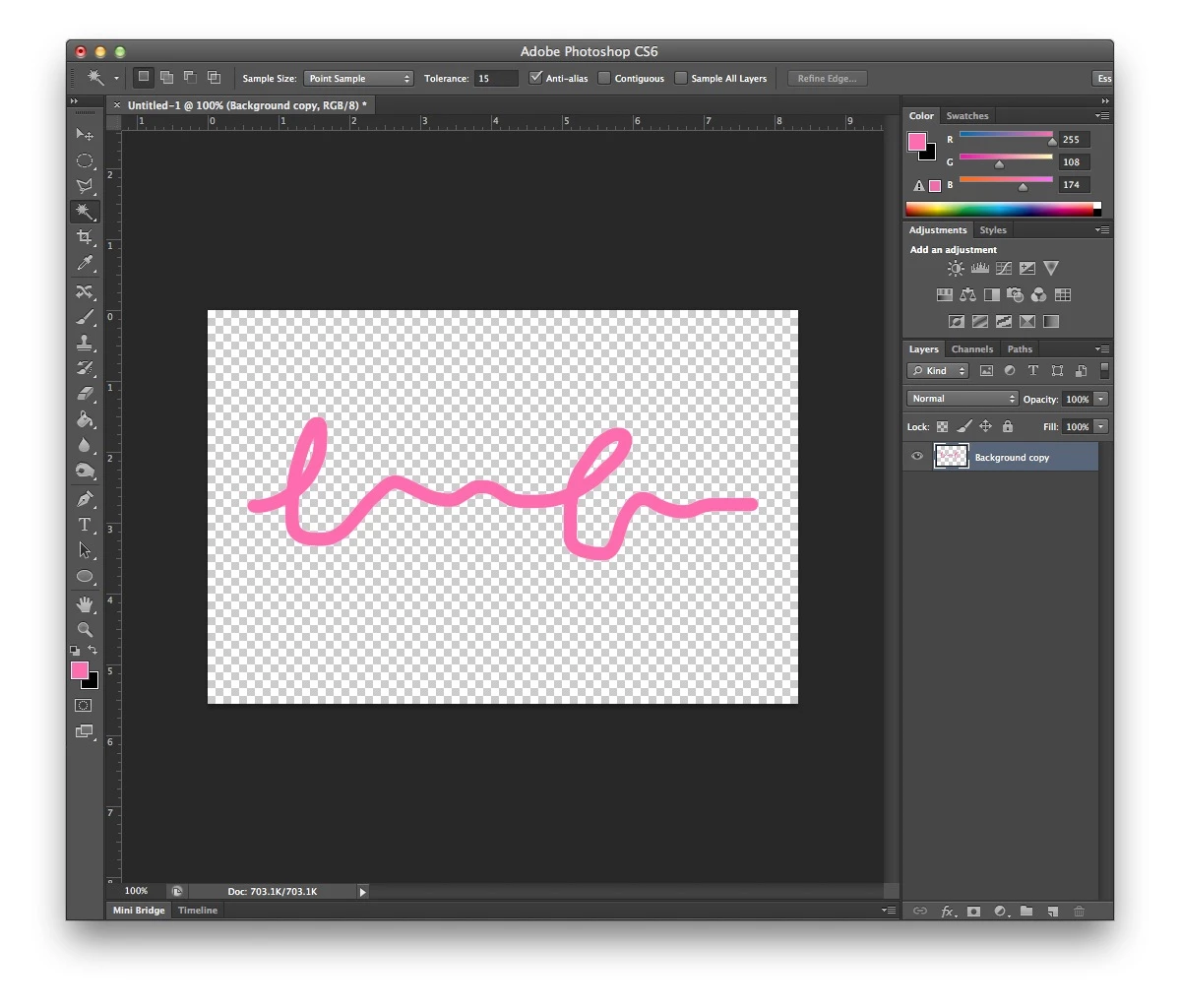This screenshot has height=1008, width=1180.
Task: Click the Refine Edge button
Action: point(827,79)
